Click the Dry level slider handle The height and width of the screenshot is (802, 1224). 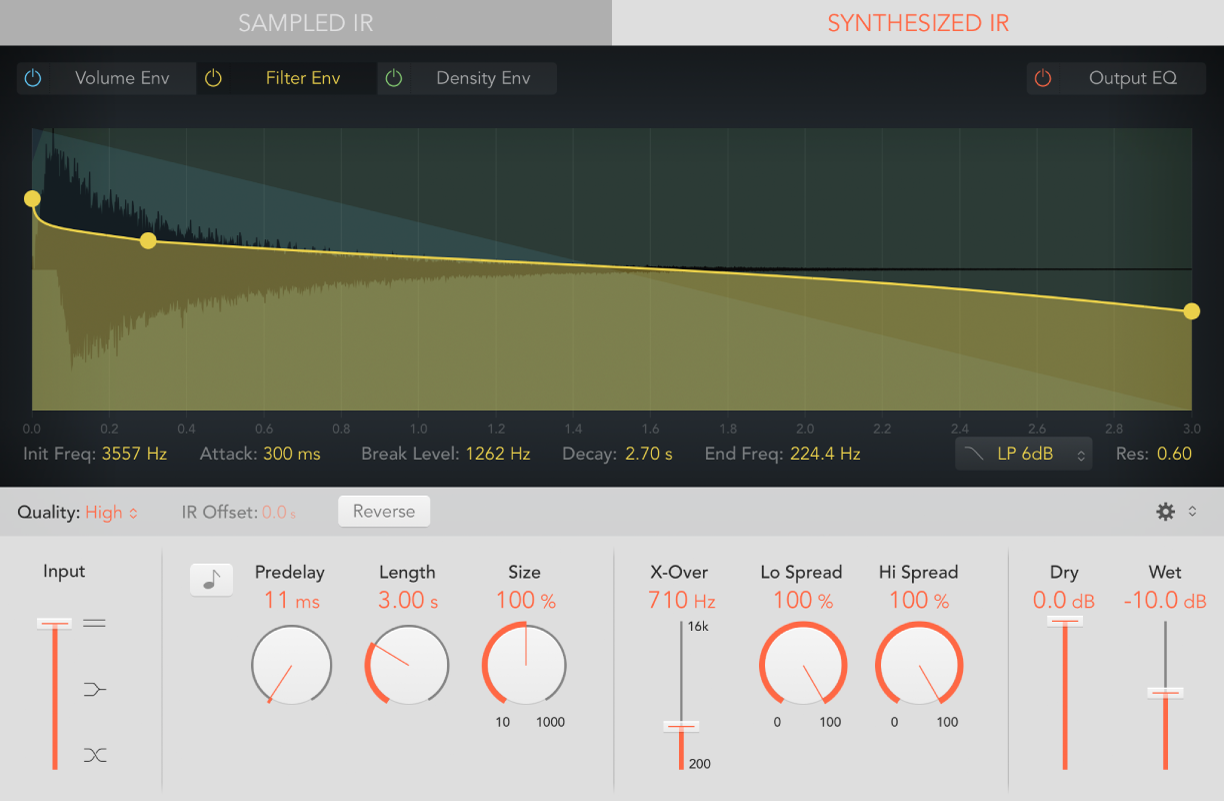pyautogui.click(x=1065, y=621)
